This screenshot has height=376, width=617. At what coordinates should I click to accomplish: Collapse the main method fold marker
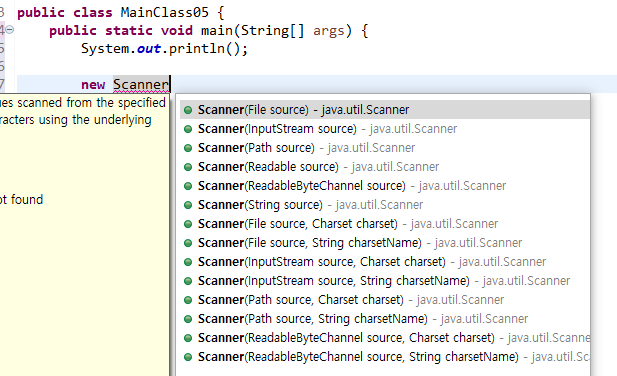tap(10, 29)
